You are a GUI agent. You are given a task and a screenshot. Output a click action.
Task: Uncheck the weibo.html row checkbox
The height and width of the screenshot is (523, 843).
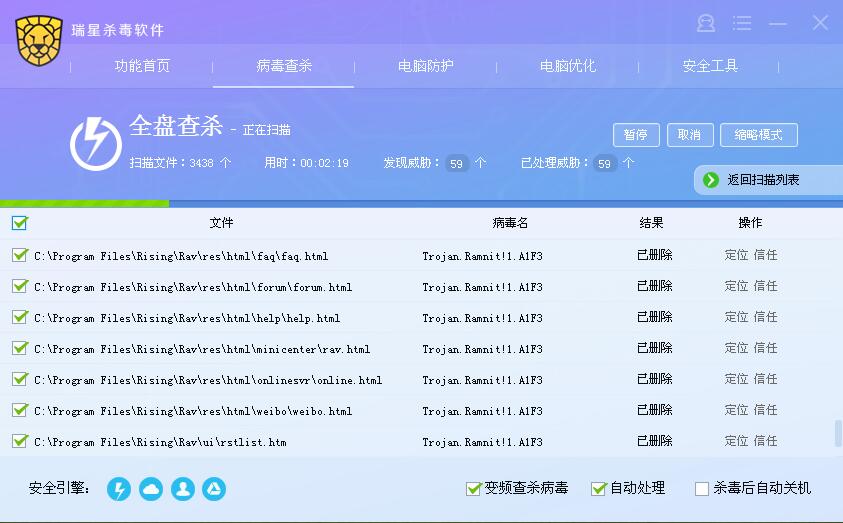coord(20,410)
